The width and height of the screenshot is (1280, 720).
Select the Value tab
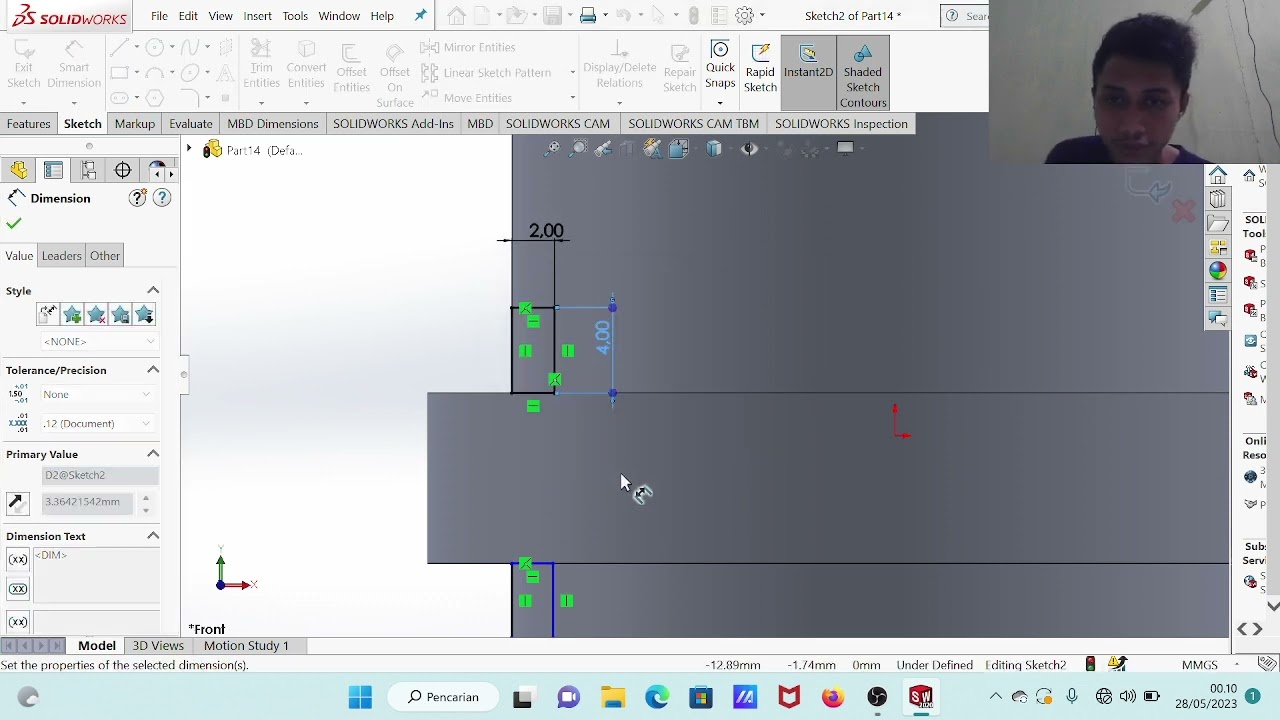pos(19,256)
